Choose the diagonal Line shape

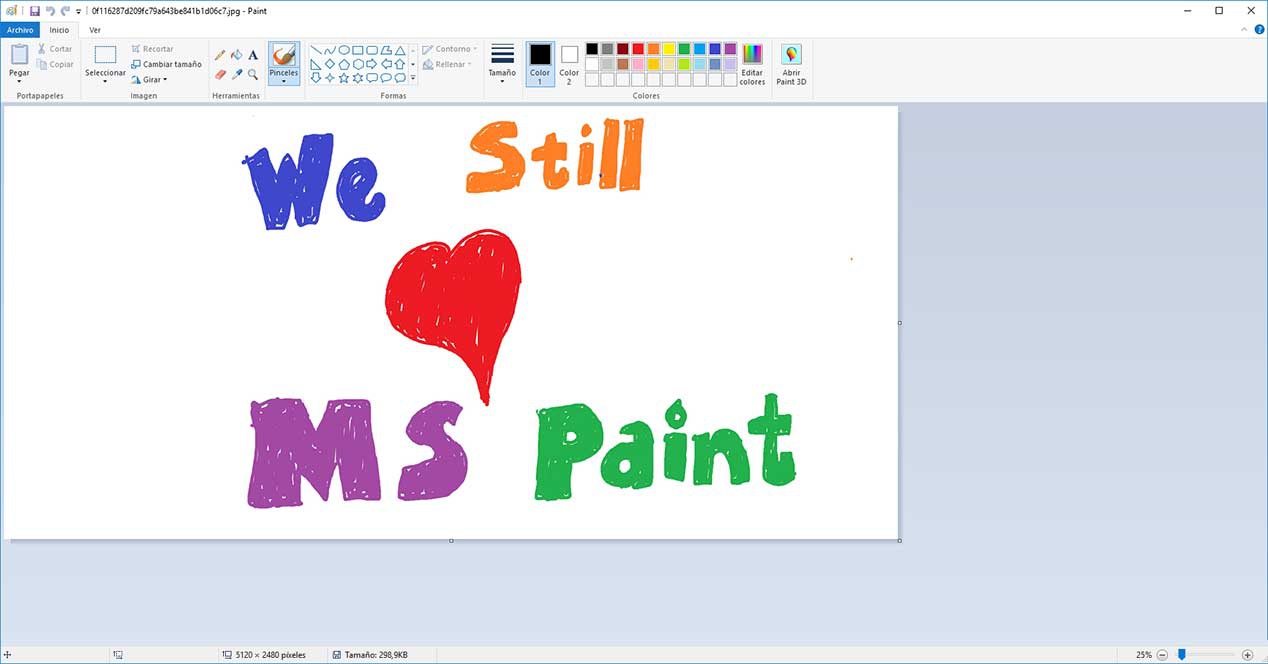[316, 50]
